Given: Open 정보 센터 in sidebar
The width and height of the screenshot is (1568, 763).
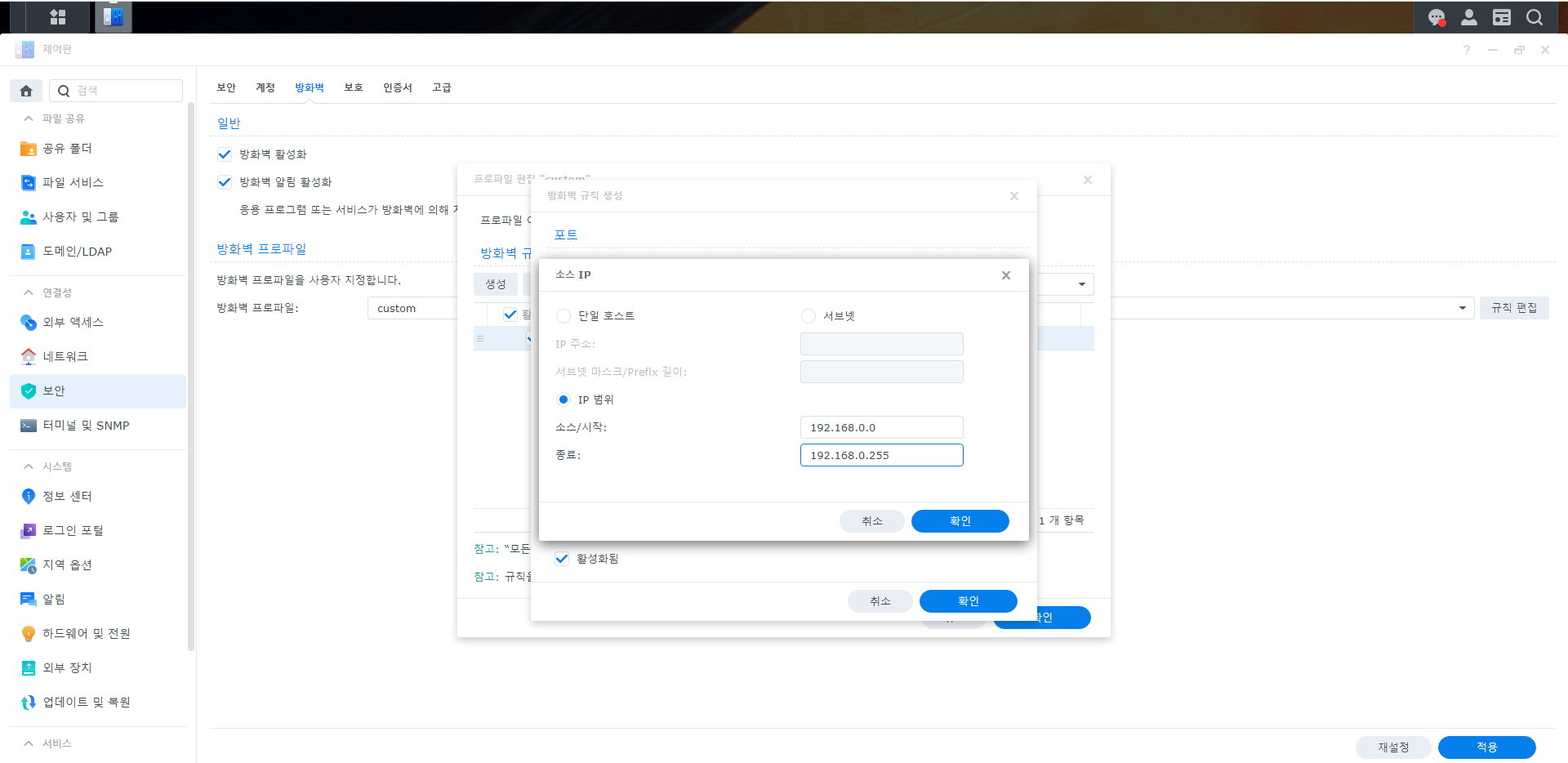Looking at the screenshot, I should (98, 497).
